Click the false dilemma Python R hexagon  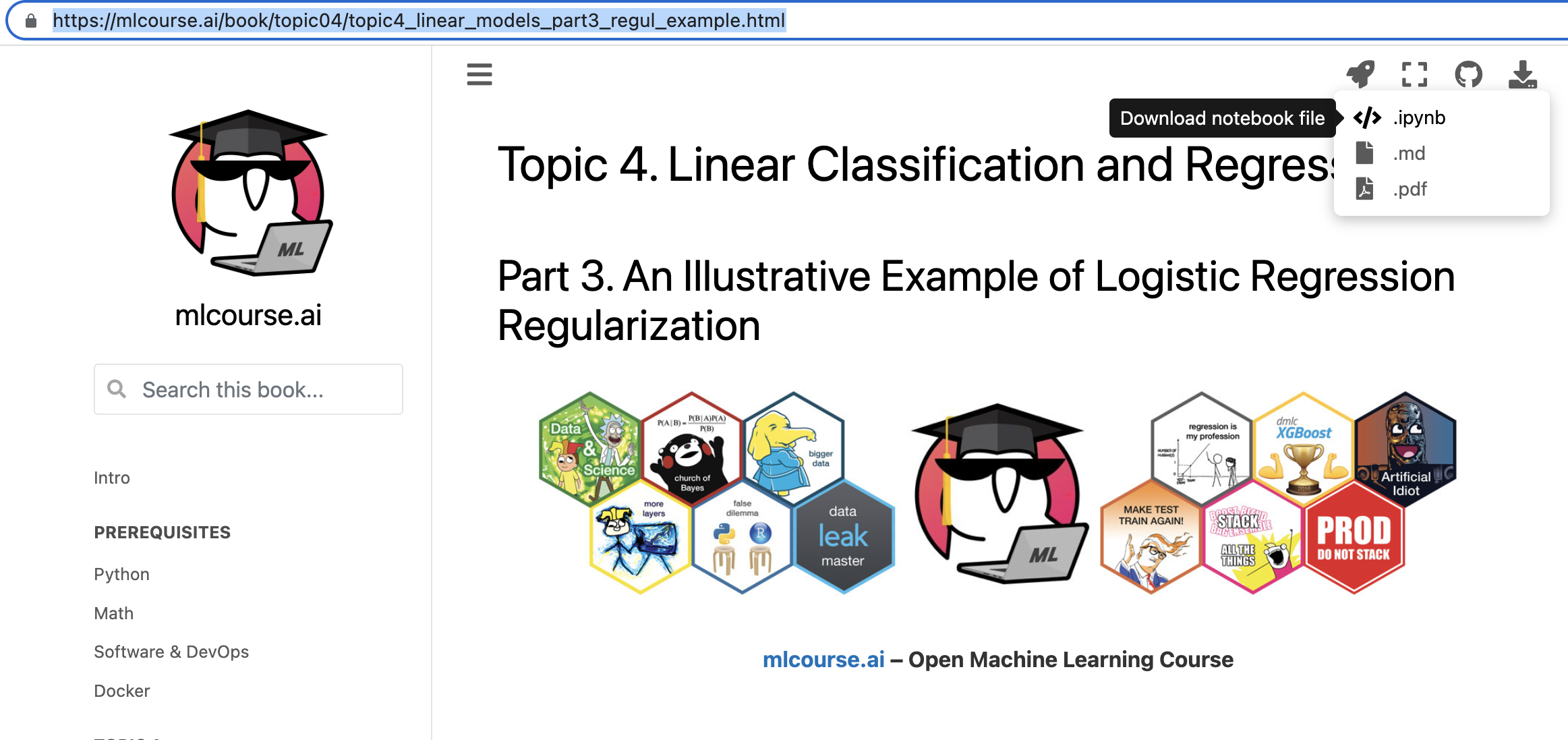[742, 536]
